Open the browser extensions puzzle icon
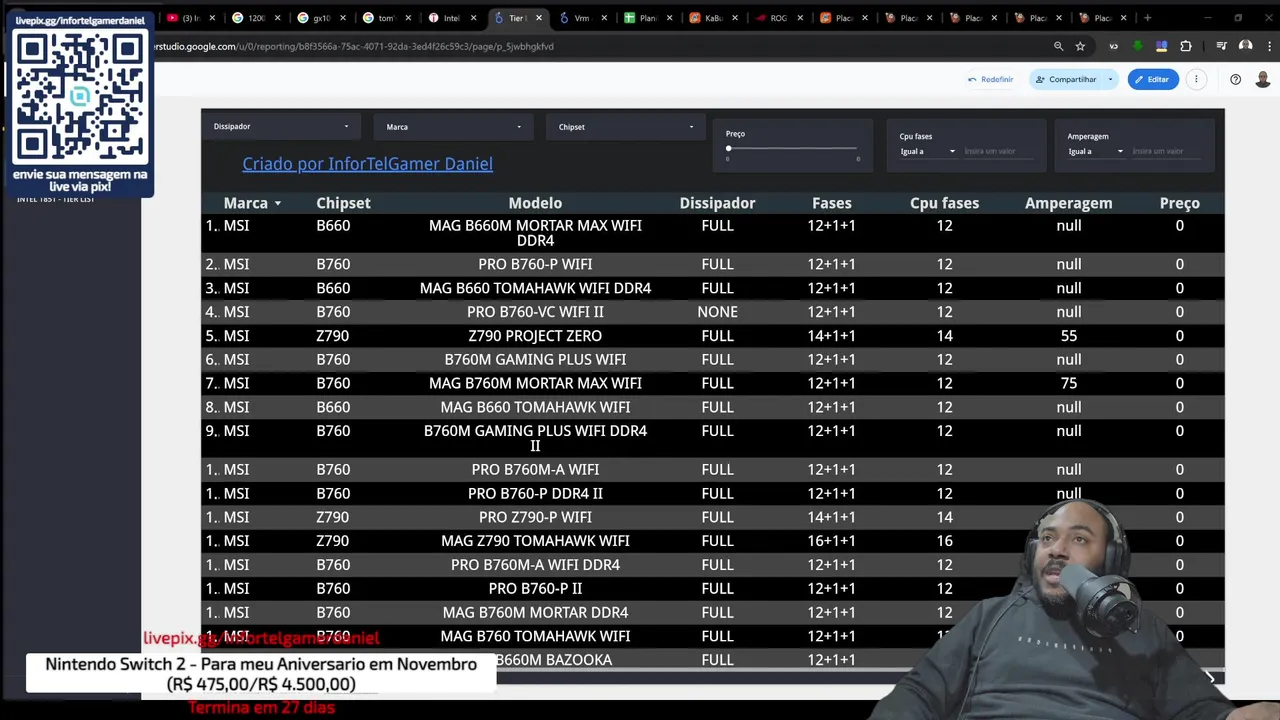Image resolution: width=1280 pixels, height=720 pixels. point(1186,46)
